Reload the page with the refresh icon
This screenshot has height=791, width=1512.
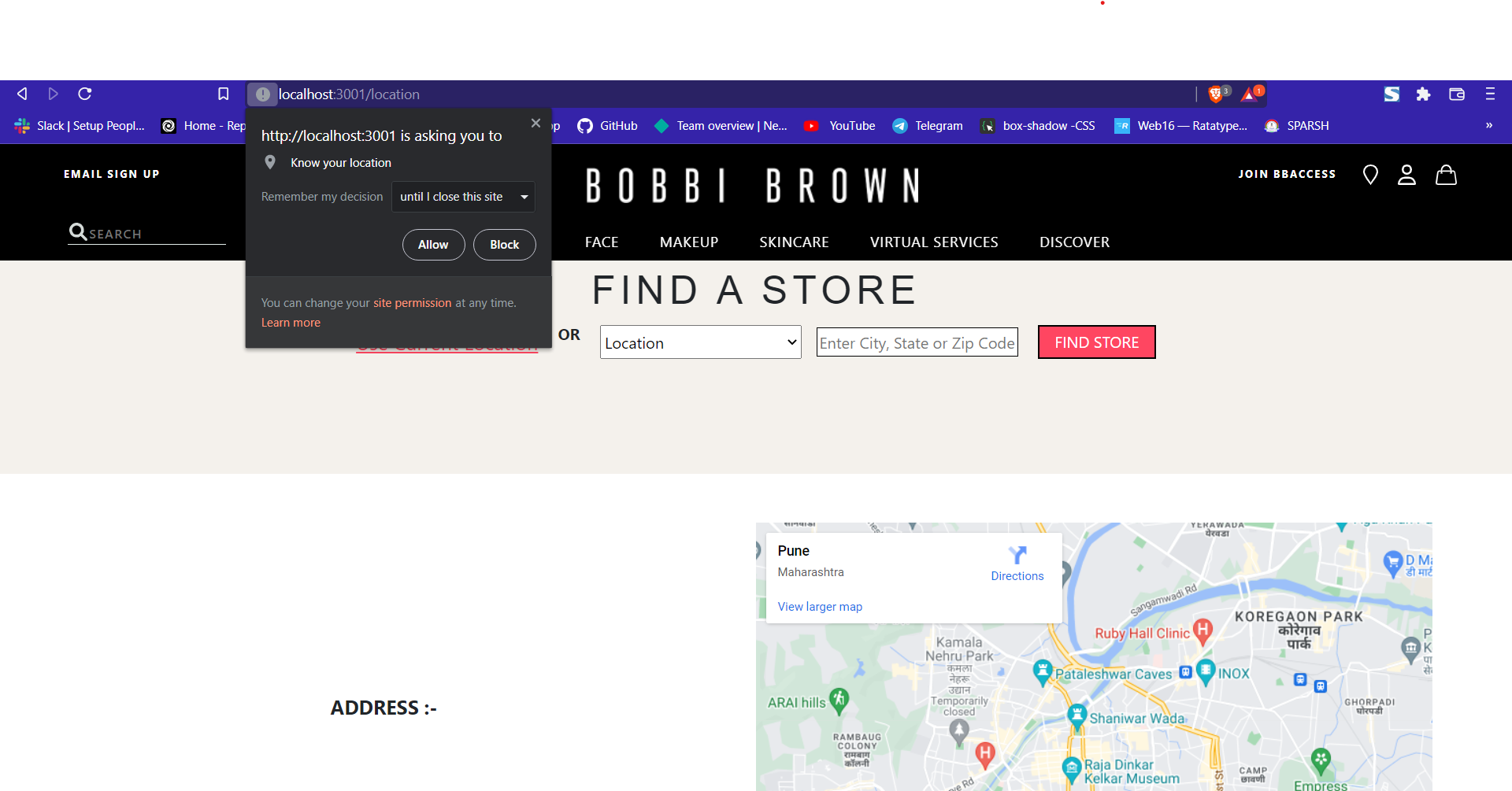click(x=85, y=94)
